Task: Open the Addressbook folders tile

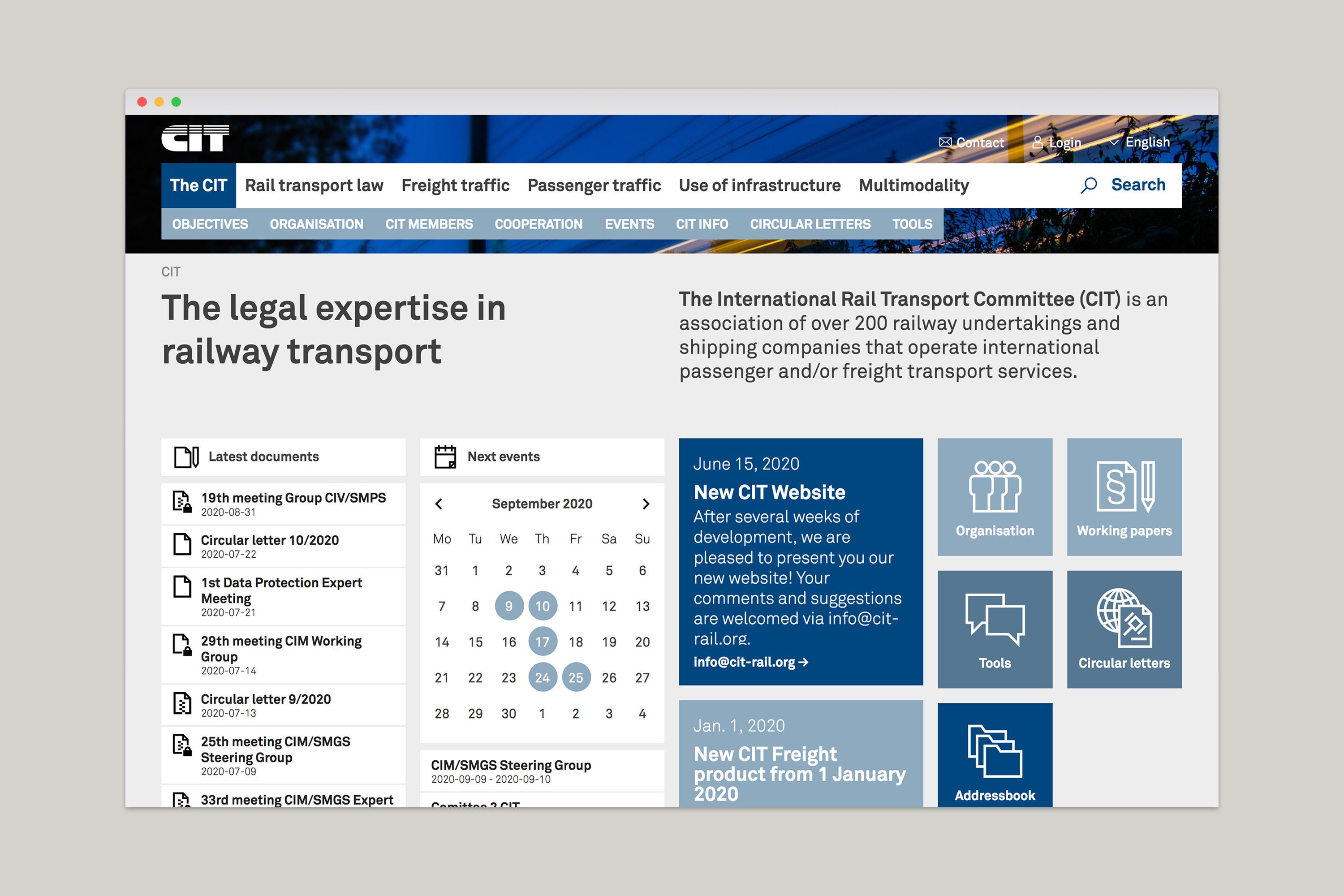Action: 995,755
